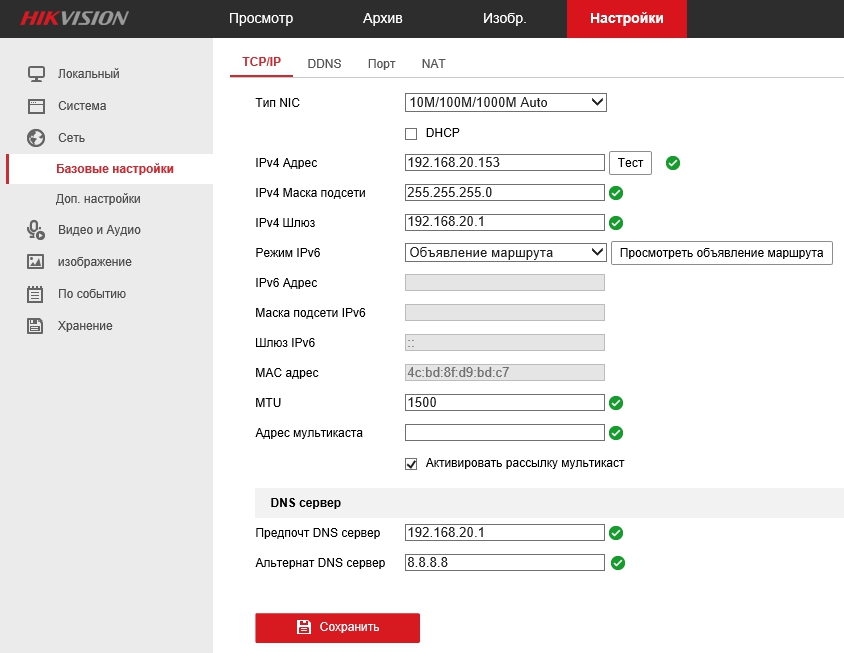844x653 pixels.
Task: Open Video and Audio section icon
Action: (36, 230)
